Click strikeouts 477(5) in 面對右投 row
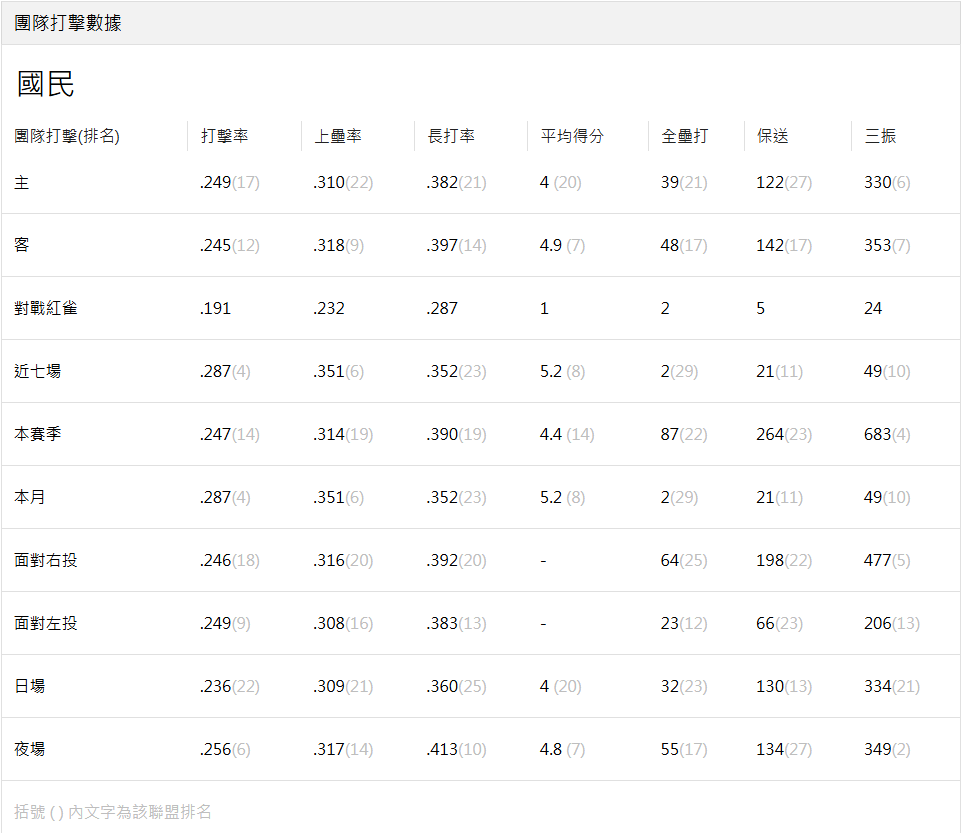 [887, 560]
